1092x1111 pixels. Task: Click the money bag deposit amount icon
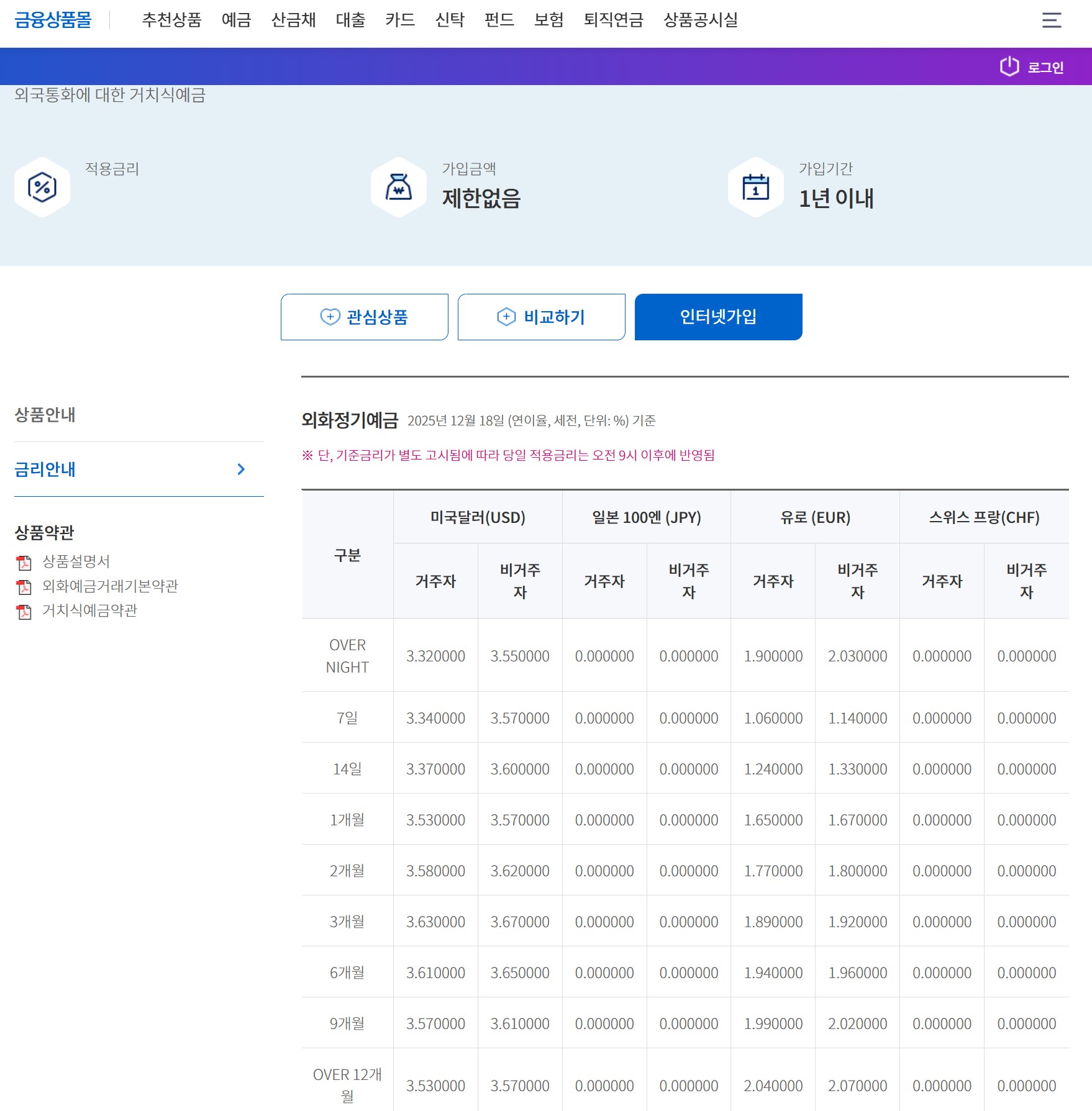click(x=399, y=188)
